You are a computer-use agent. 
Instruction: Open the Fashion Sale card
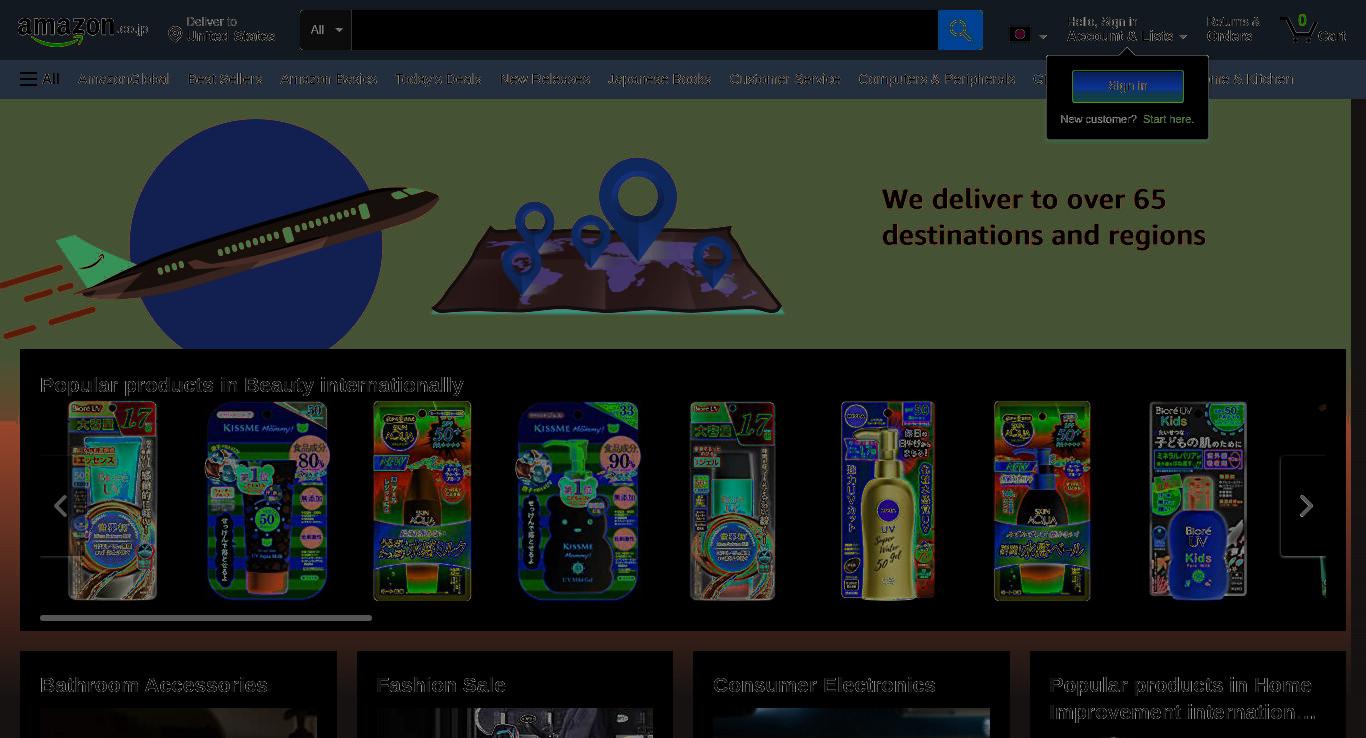coord(515,695)
